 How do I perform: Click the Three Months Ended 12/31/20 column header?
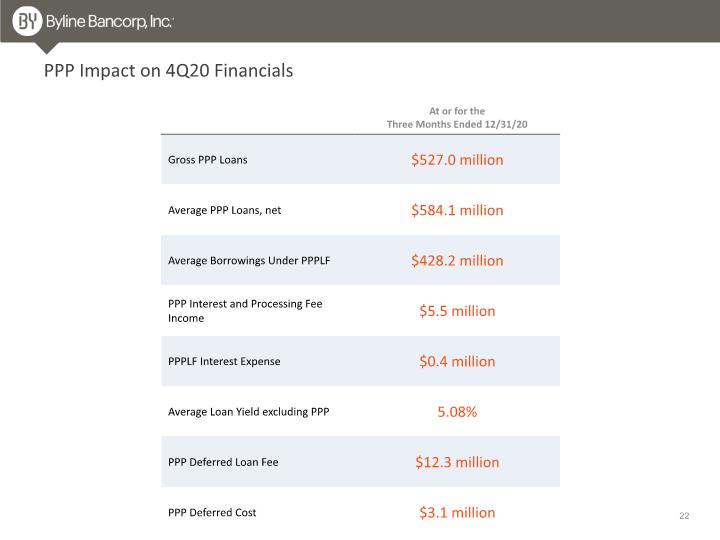pos(457,118)
